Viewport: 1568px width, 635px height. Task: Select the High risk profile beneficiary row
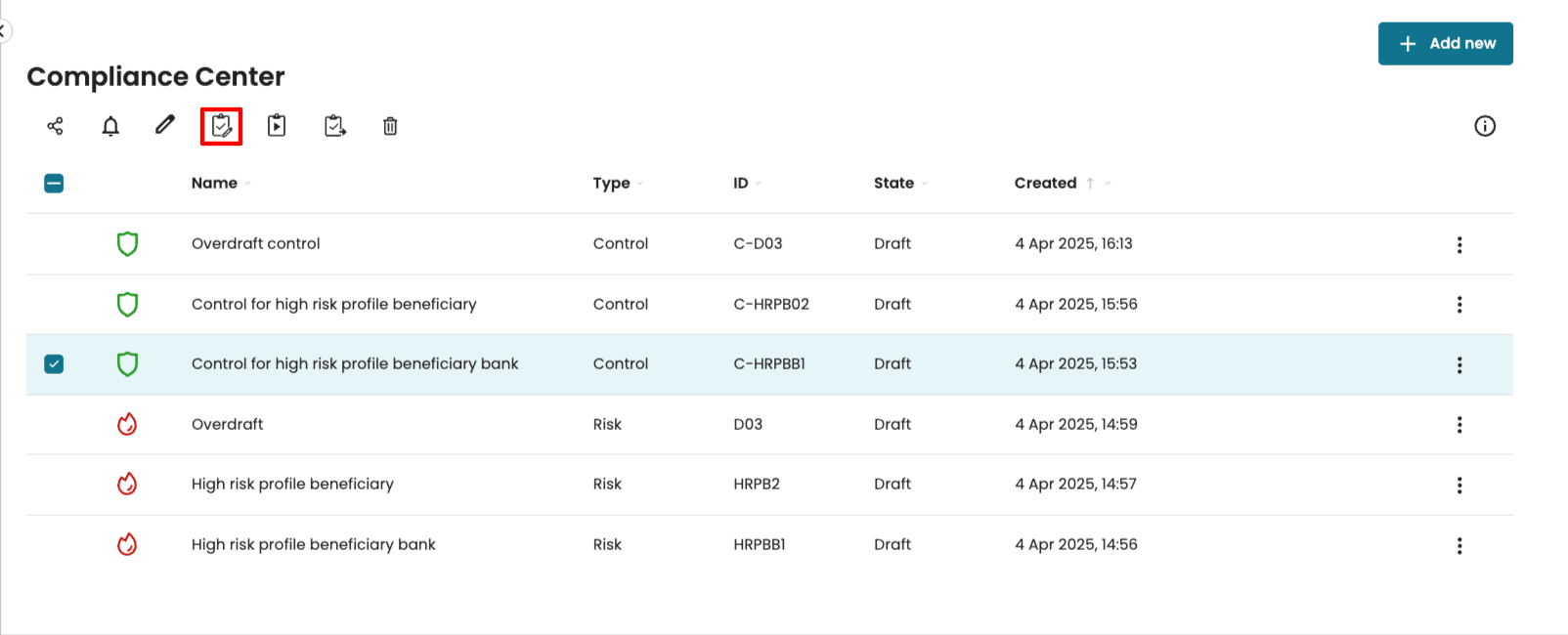pyautogui.click(x=292, y=485)
